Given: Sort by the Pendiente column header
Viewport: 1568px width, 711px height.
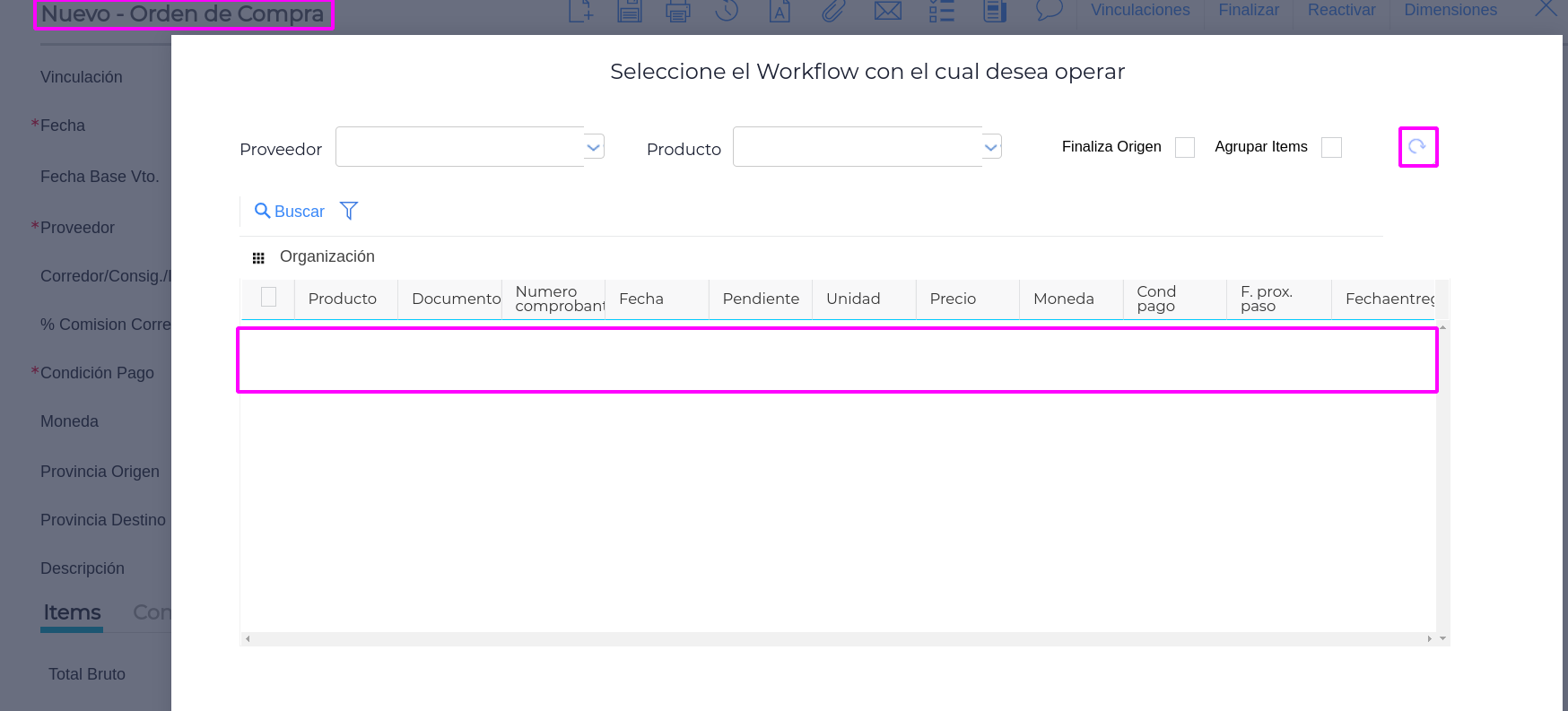Looking at the screenshot, I should coord(760,299).
